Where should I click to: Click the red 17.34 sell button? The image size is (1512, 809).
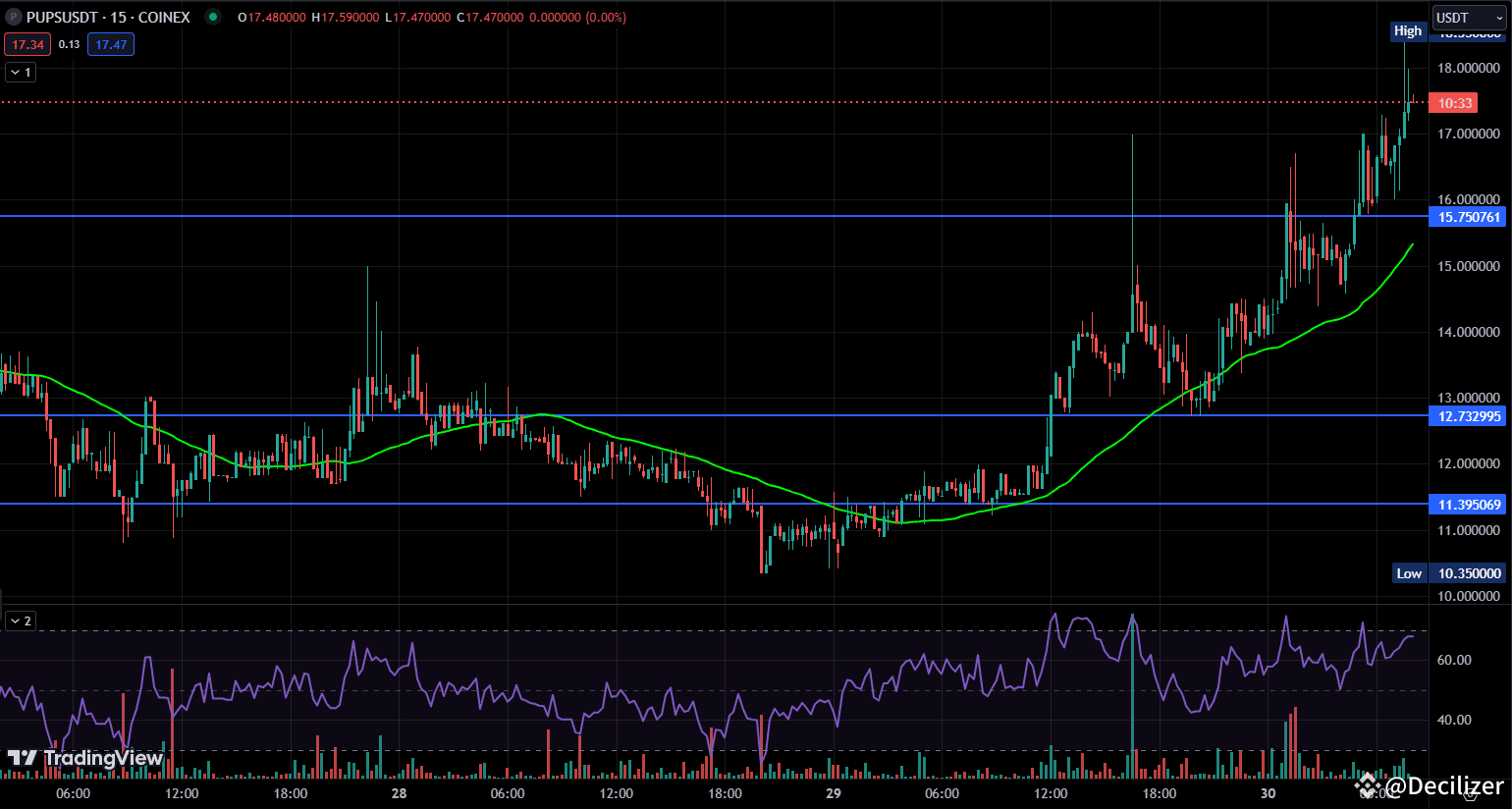coord(27,43)
